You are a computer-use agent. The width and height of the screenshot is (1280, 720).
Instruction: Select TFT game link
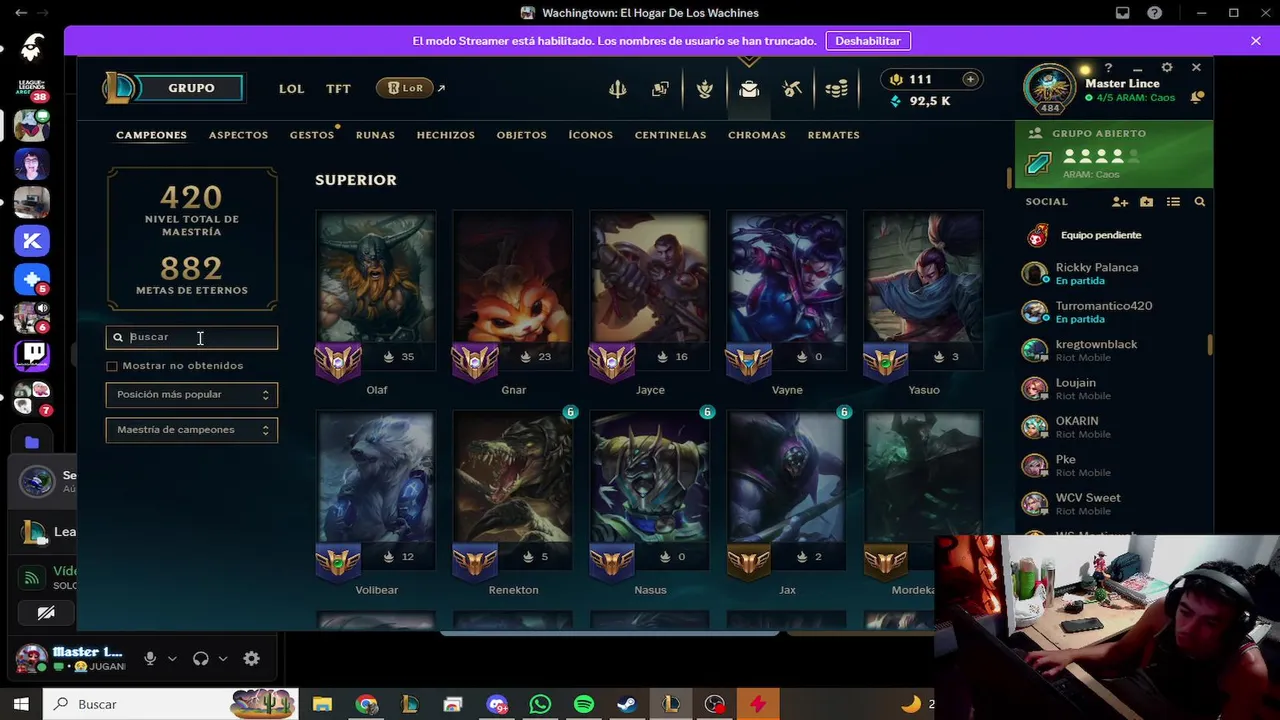338,89
